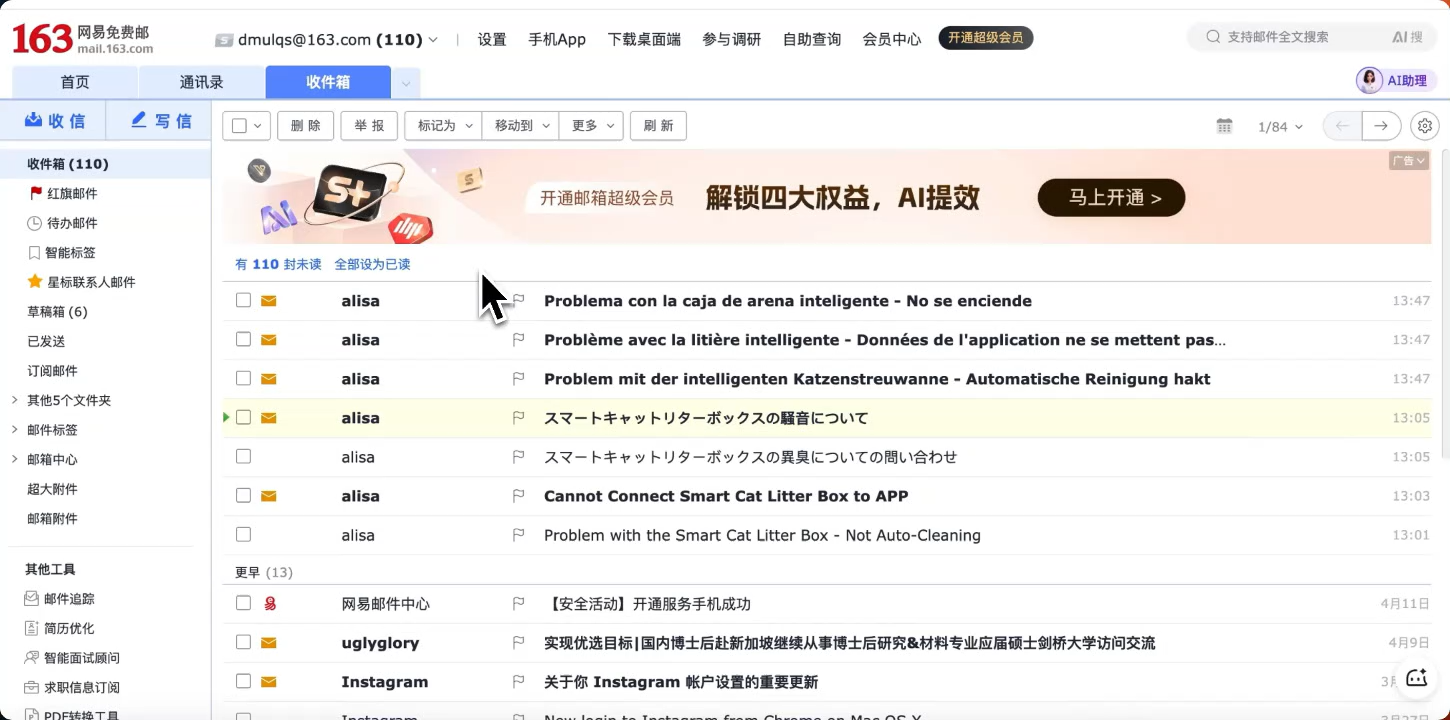Image resolution: width=1450 pixels, height=720 pixels.
Task: Click the envelope icon on the Instagram 帐户设置 email
Action: pos(268,681)
